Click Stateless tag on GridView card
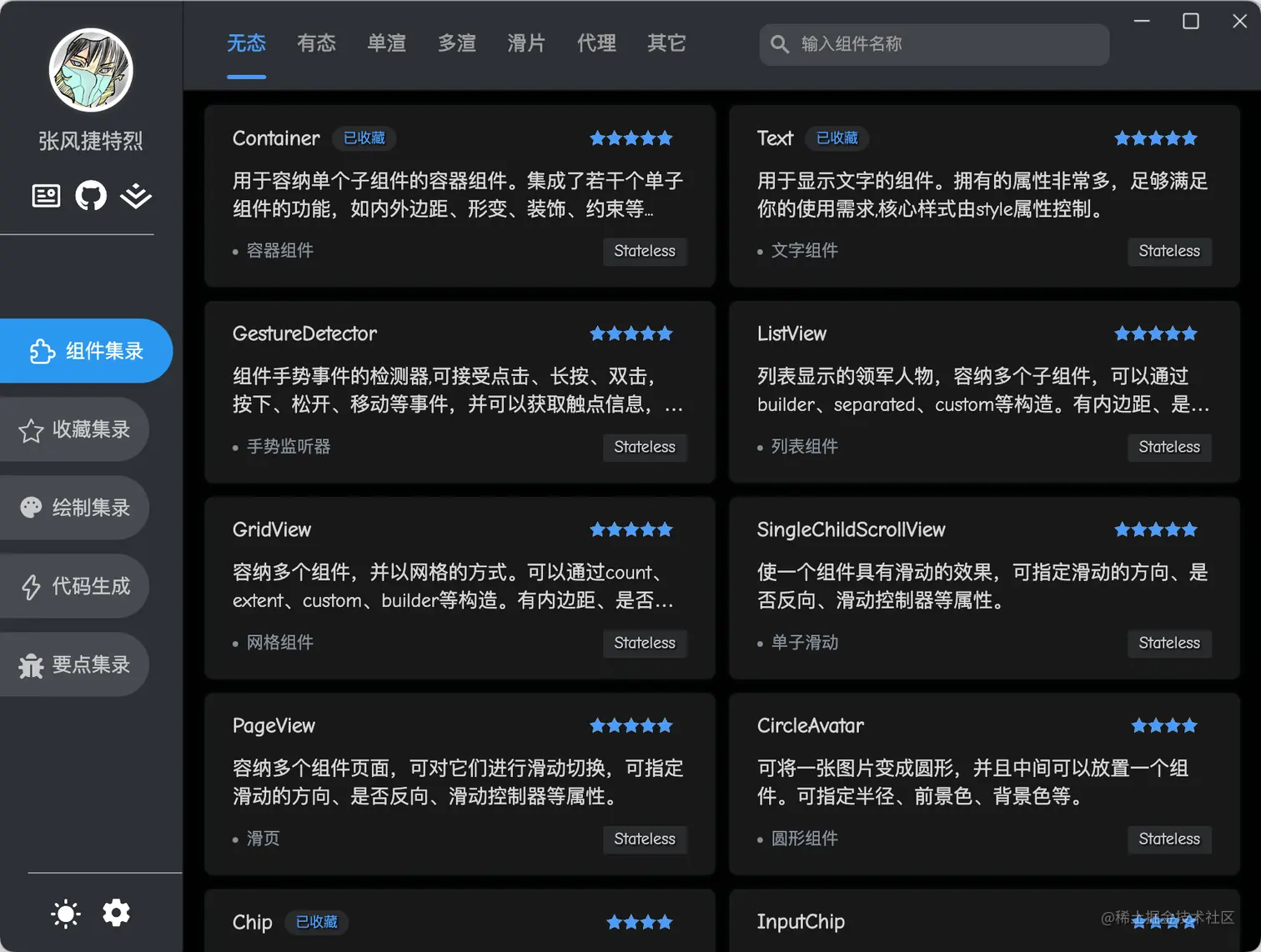The height and width of the screenshot is (952, 1261). coord(645,643)
